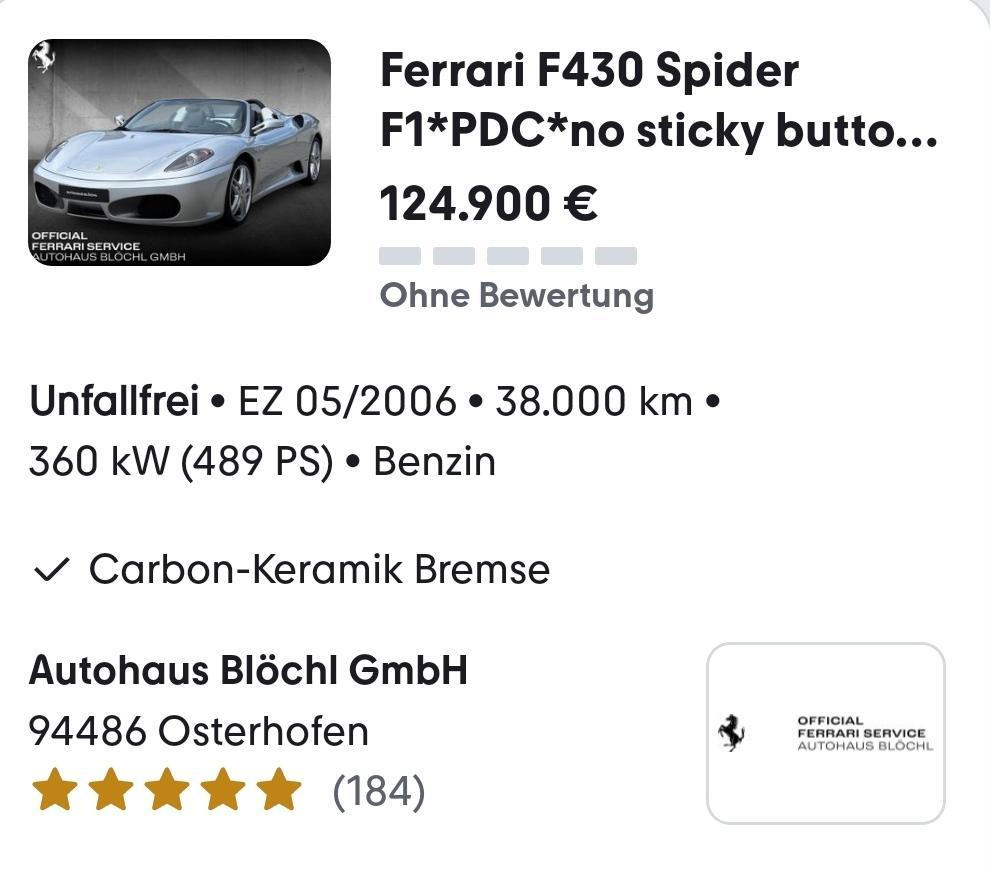Click the third gold dealer rating star
Image resolution: width=990 pixels, height=869 pixels.
coord(166,790)
